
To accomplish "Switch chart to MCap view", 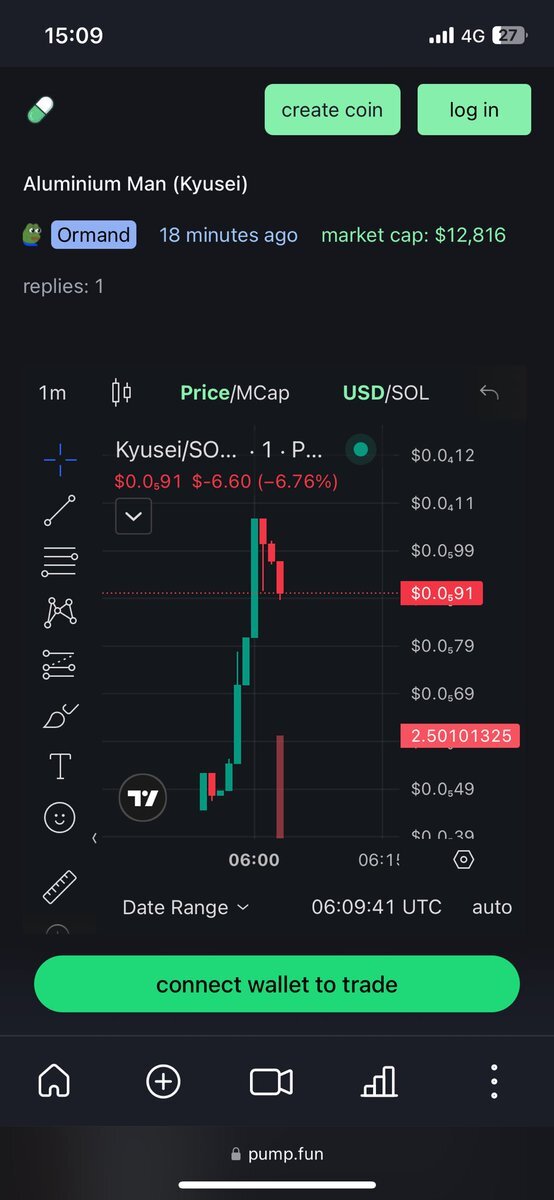I will pyautogui.click(x=261, y=393).
